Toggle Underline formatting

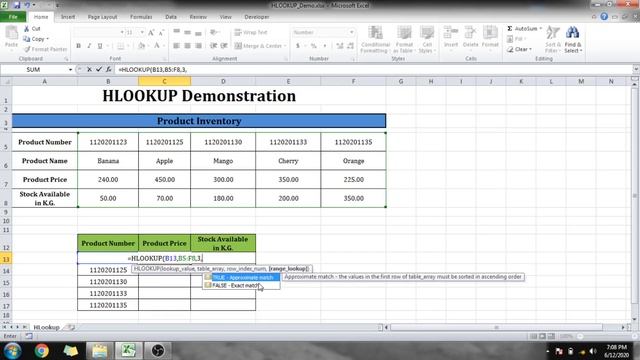click(100, 46)
